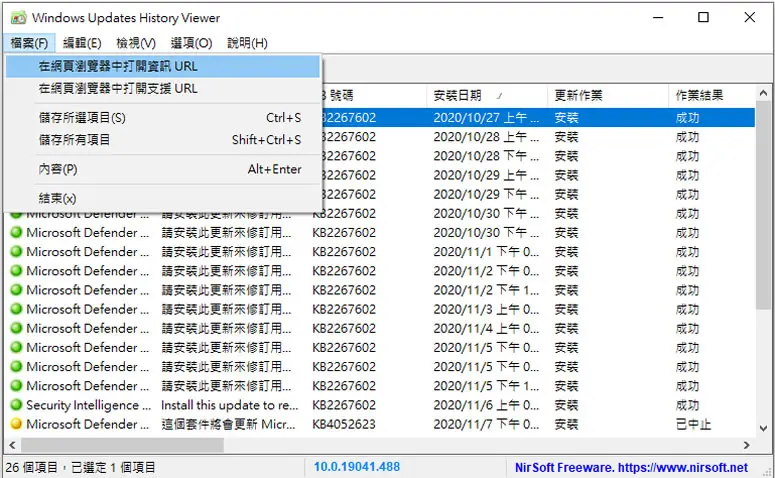Click the green icon beside the 2020/11/4 update
Screen dimensions: 775x478
pos(16,328)
